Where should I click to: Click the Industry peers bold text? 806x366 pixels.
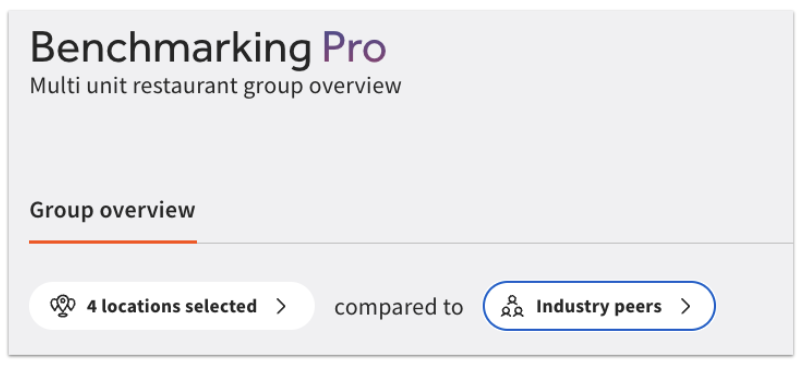(x=599, y=306)
